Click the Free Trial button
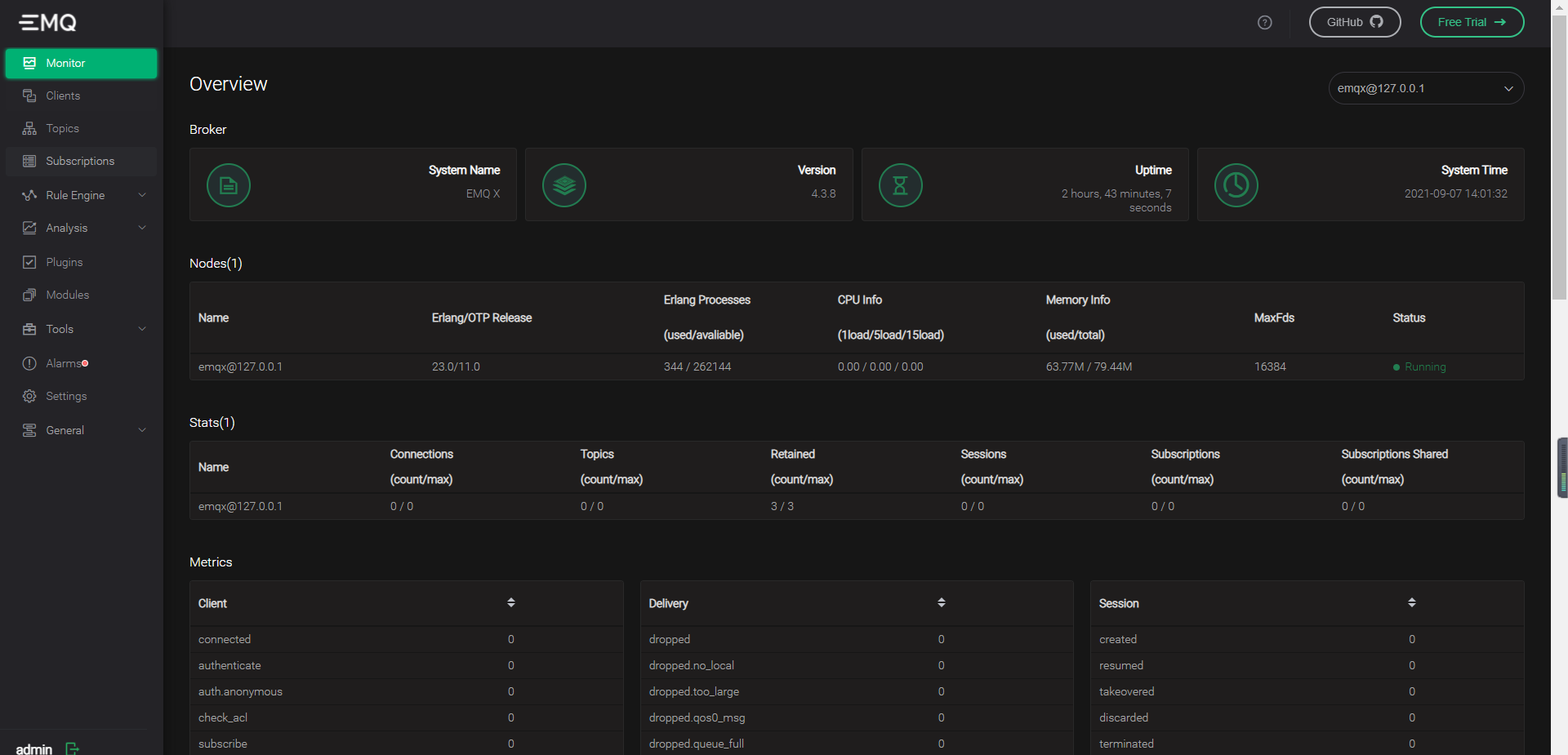Image resolution: width=1568 pixels, height=755 pixels. point(1472,22)
